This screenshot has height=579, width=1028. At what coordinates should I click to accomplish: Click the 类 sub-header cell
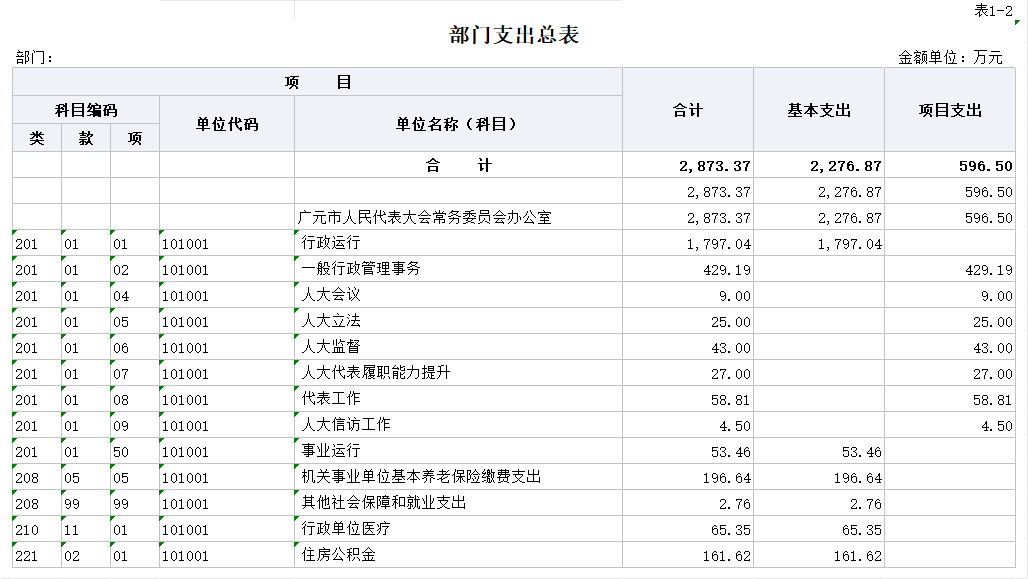pos(37,138)
